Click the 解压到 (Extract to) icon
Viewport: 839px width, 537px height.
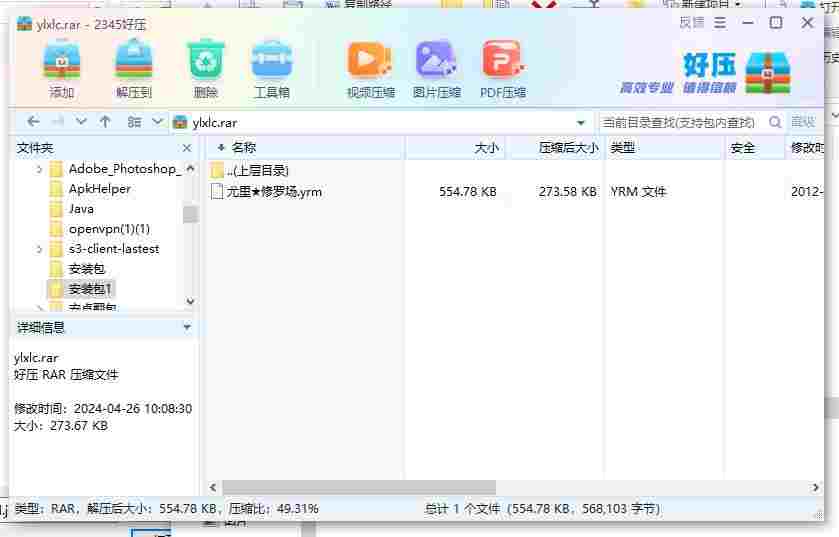(134, 70)
